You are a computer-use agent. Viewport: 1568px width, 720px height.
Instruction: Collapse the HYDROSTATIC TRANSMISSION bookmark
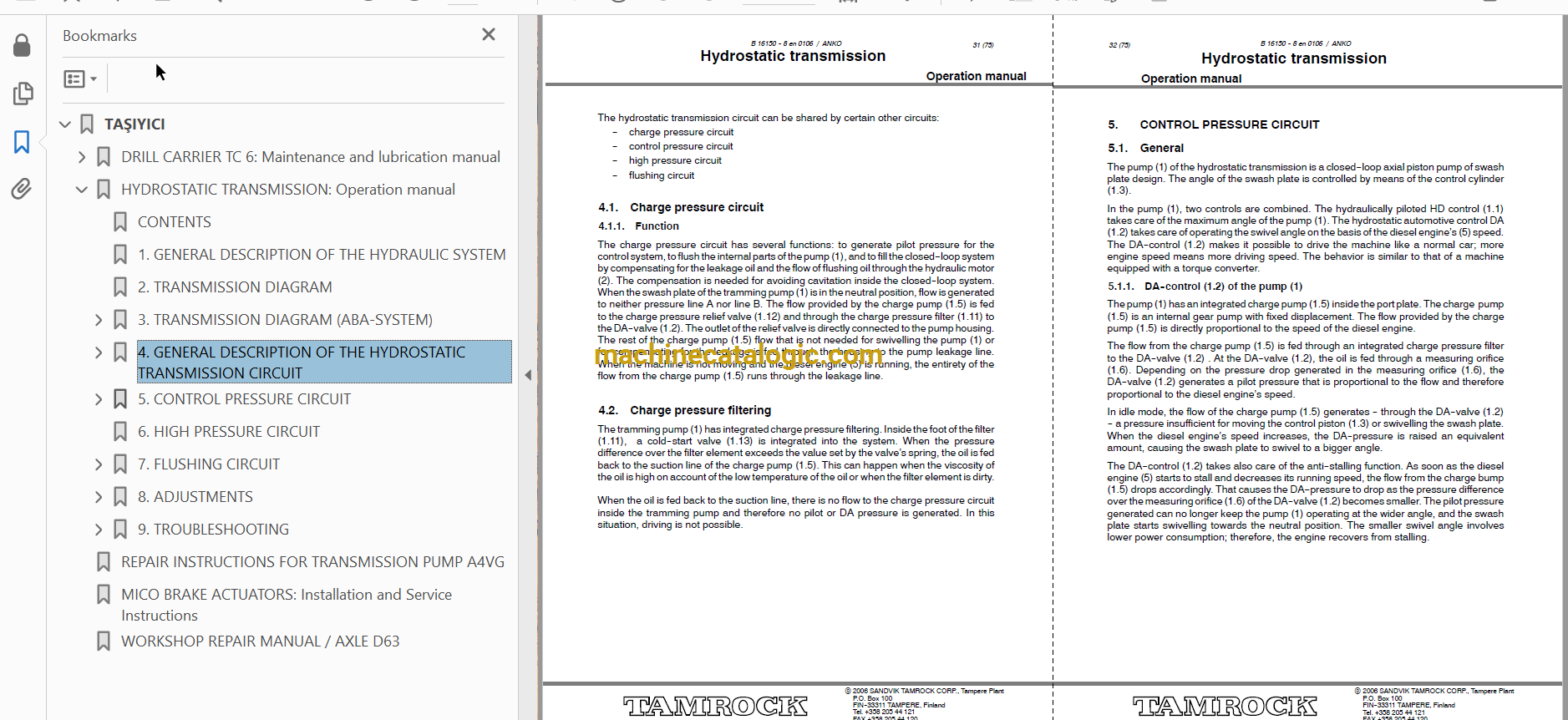click(x=81, y=190)
